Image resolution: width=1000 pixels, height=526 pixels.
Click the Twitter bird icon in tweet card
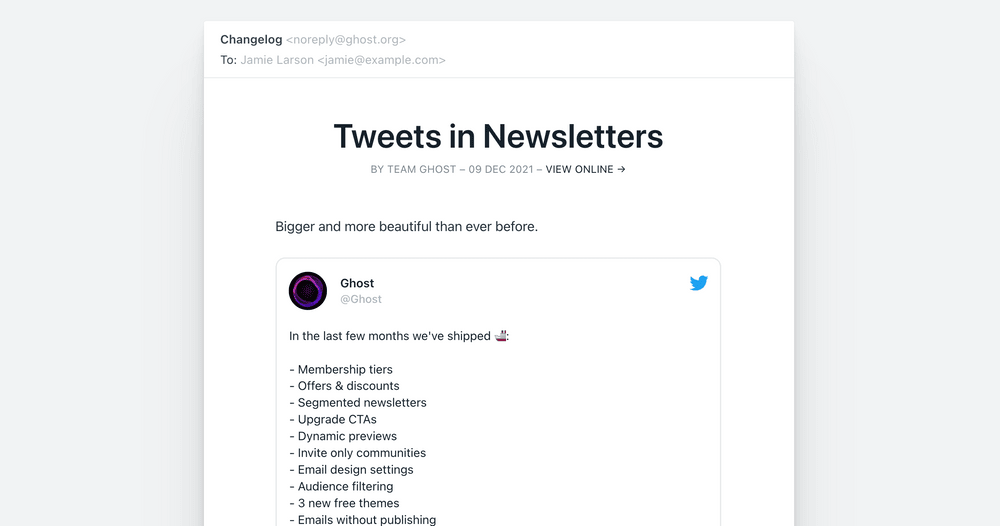pos(699,282)
